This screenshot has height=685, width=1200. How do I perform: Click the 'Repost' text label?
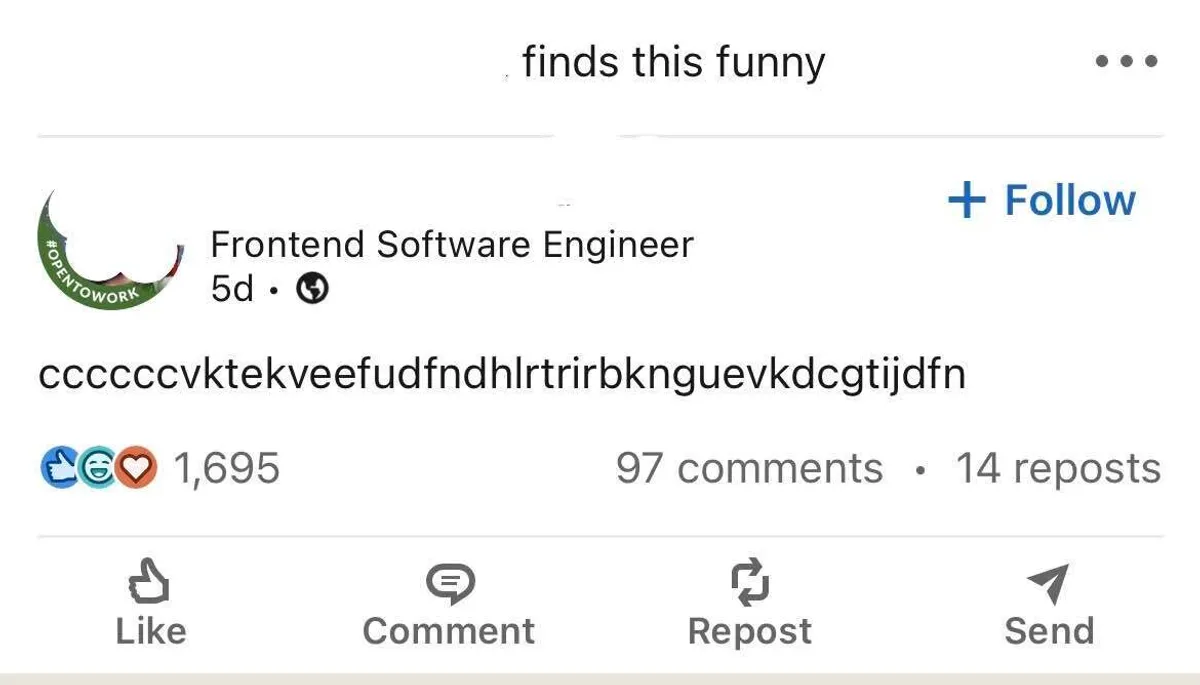point(749,631)
